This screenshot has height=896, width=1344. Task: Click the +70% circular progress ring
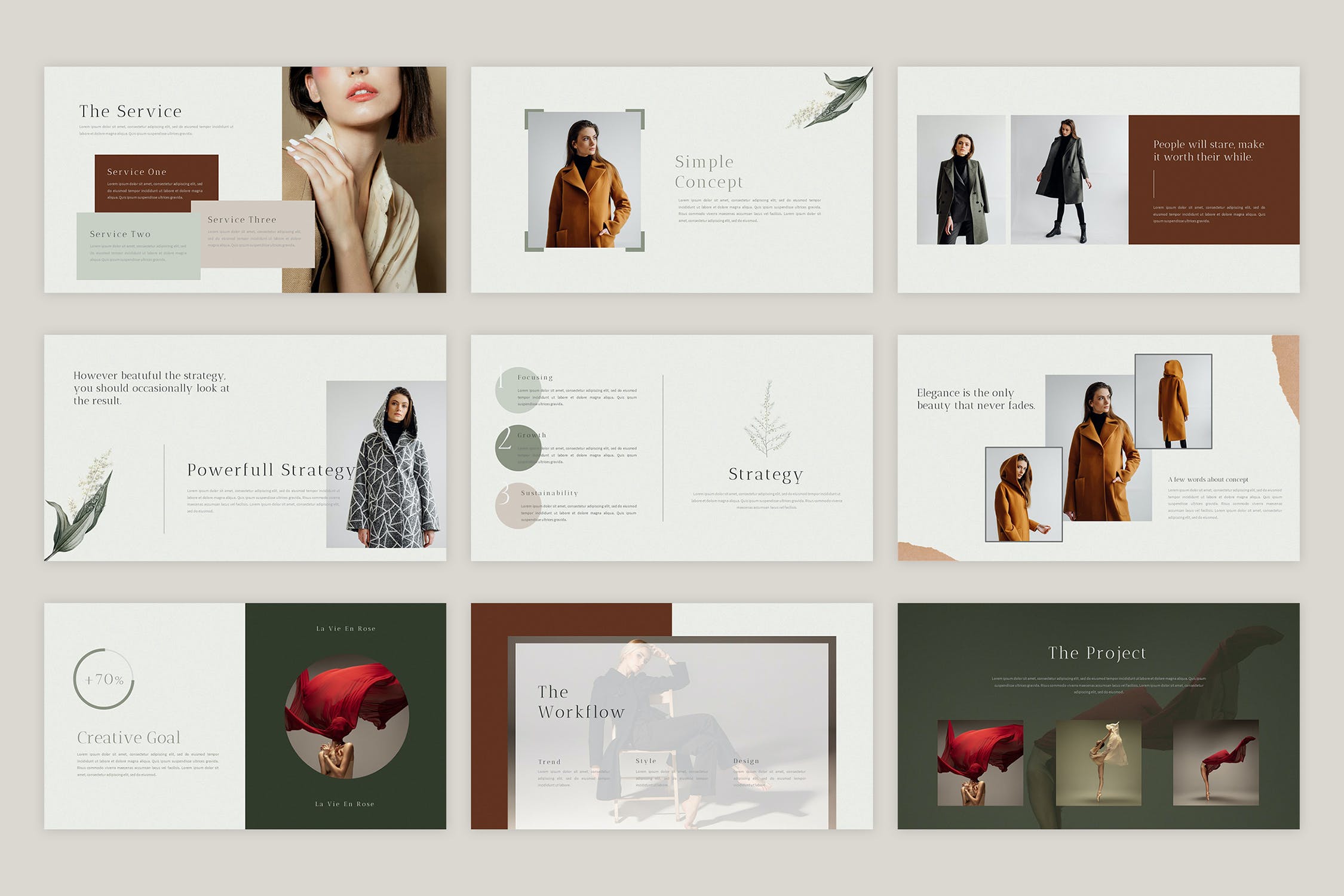coord(104,679)
